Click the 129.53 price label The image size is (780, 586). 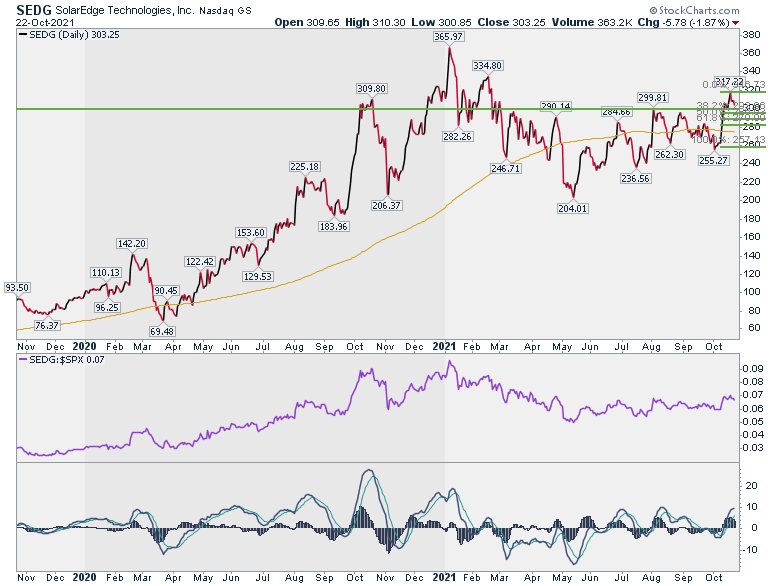click(258, 277)
